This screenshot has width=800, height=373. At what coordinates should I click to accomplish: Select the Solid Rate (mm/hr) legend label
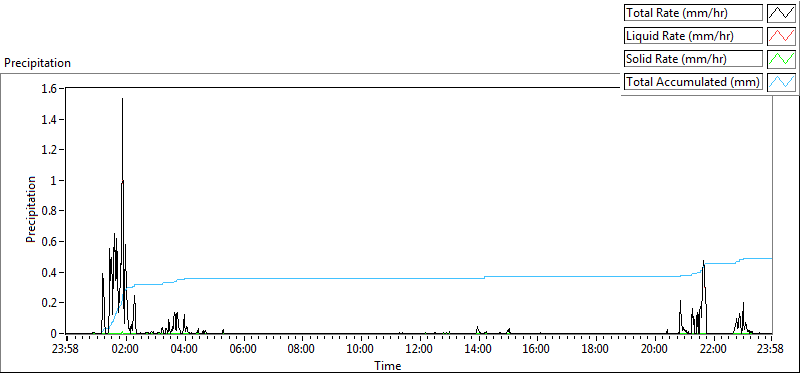click(x=693, y=59)
